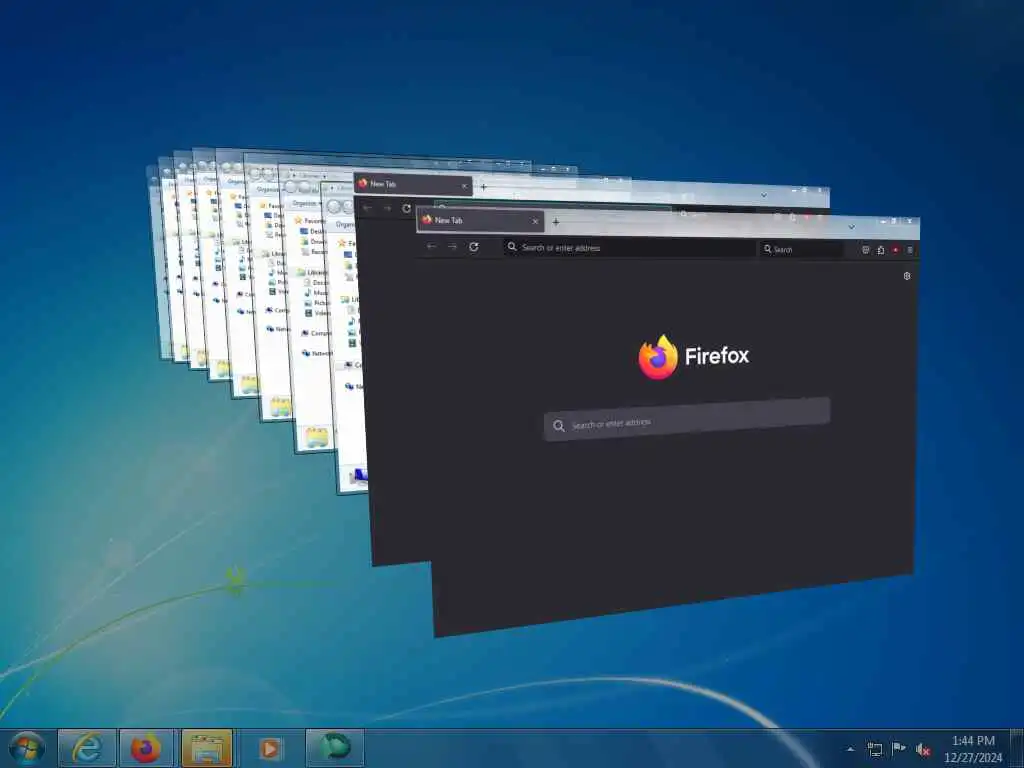Image resolution: width=1024 pixels, height=768 pixels.
Task: Switch to Firefox via taskbar icon
Action: point(146,748)
